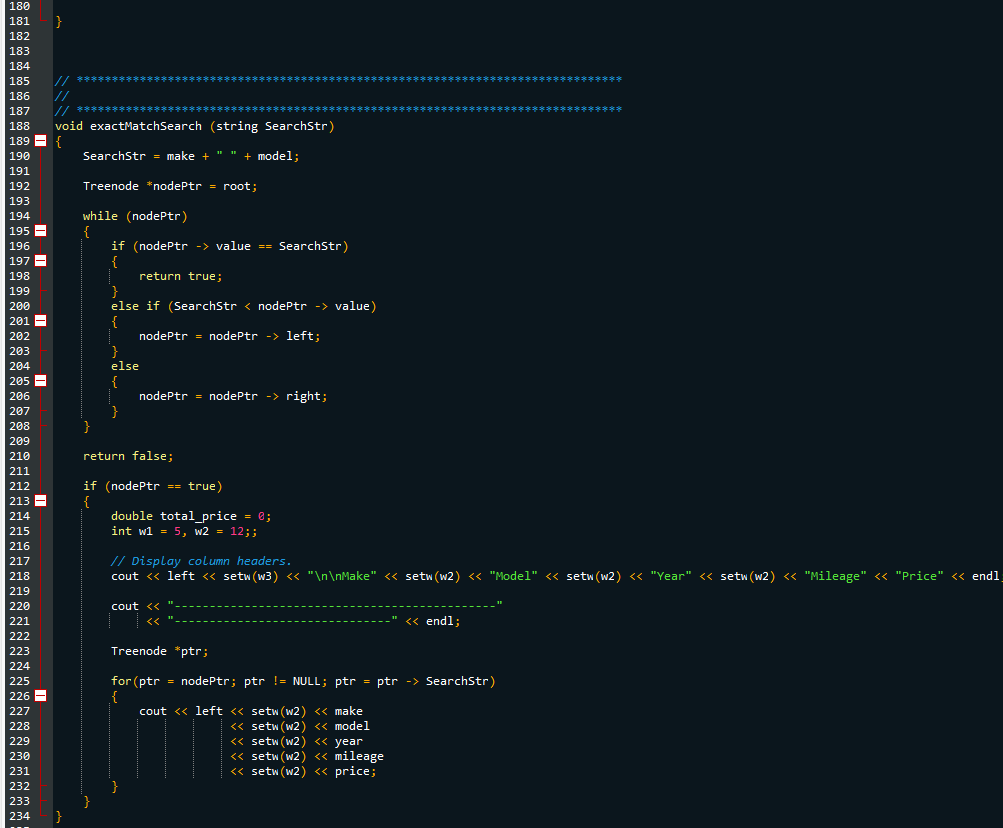Click the "Model" string literal

(x=513, y=577)
